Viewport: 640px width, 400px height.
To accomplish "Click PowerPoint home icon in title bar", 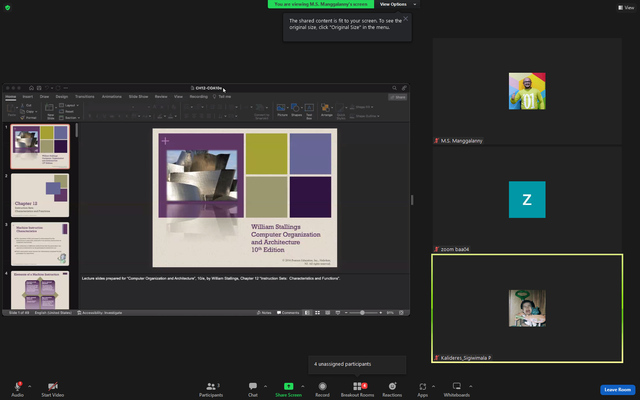I will (x=31, y=88).
